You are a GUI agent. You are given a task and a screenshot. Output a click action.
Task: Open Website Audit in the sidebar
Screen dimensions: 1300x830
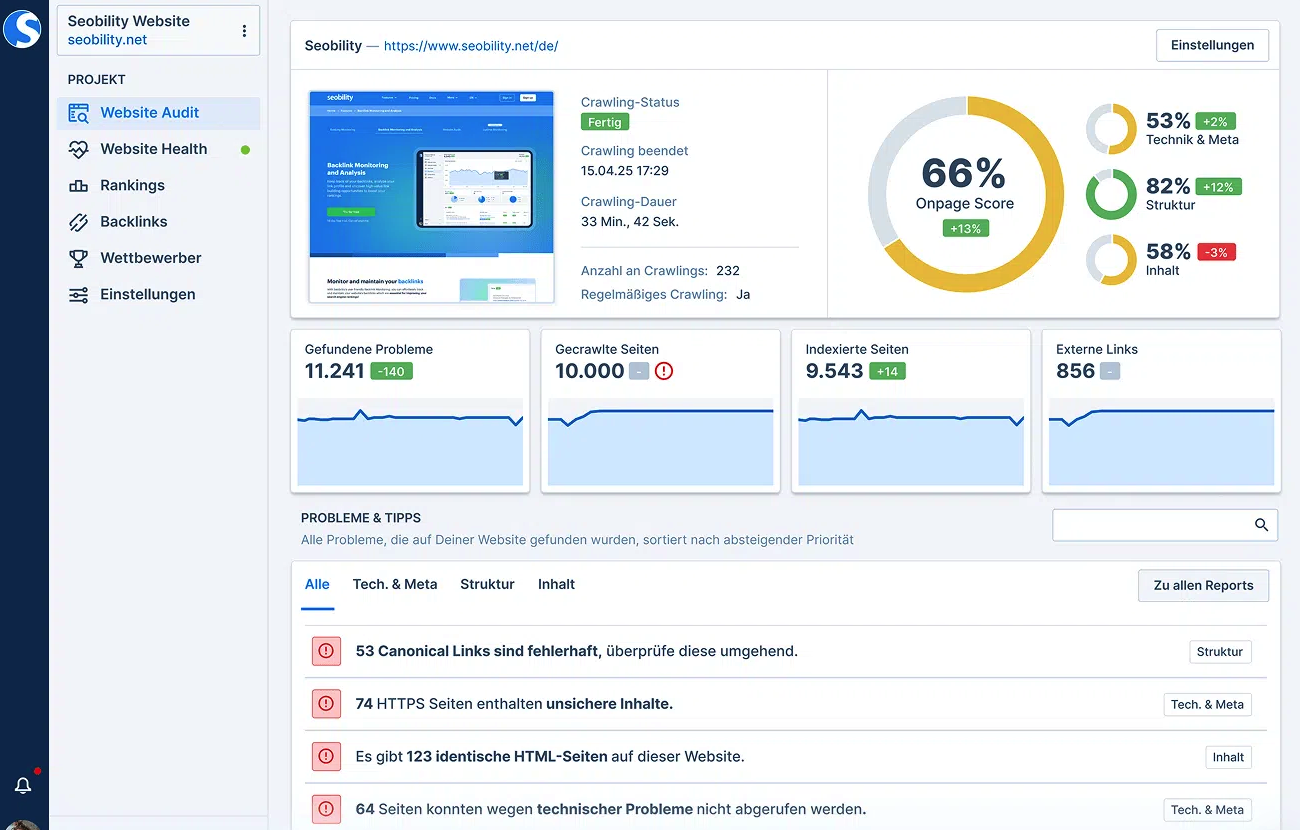[x=158, y=113]
